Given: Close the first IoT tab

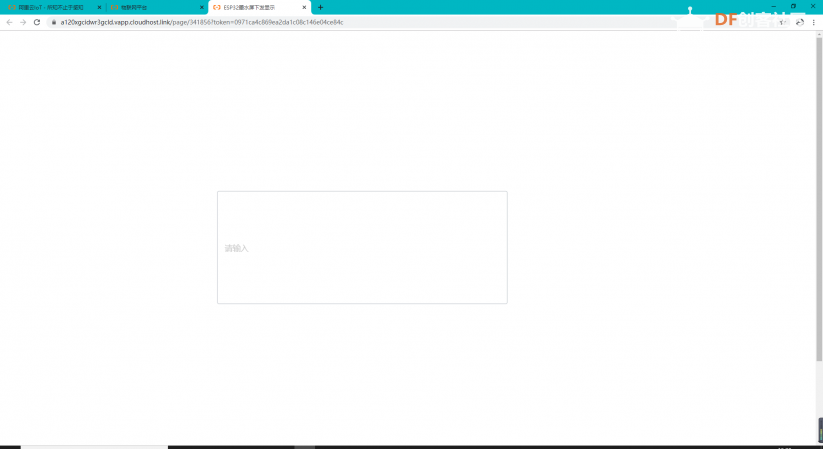Looking at the screenshot, I should click(99, 7).
